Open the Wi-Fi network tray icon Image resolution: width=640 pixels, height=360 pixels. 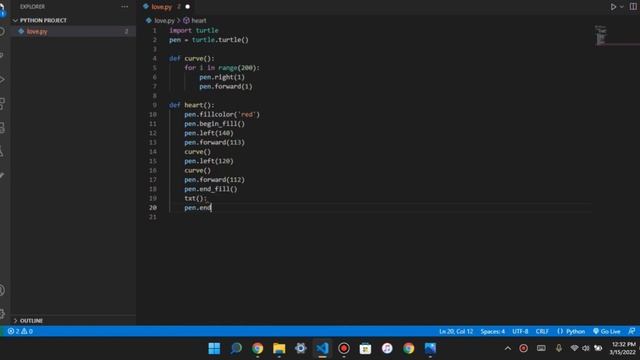(x=574, y=348)
